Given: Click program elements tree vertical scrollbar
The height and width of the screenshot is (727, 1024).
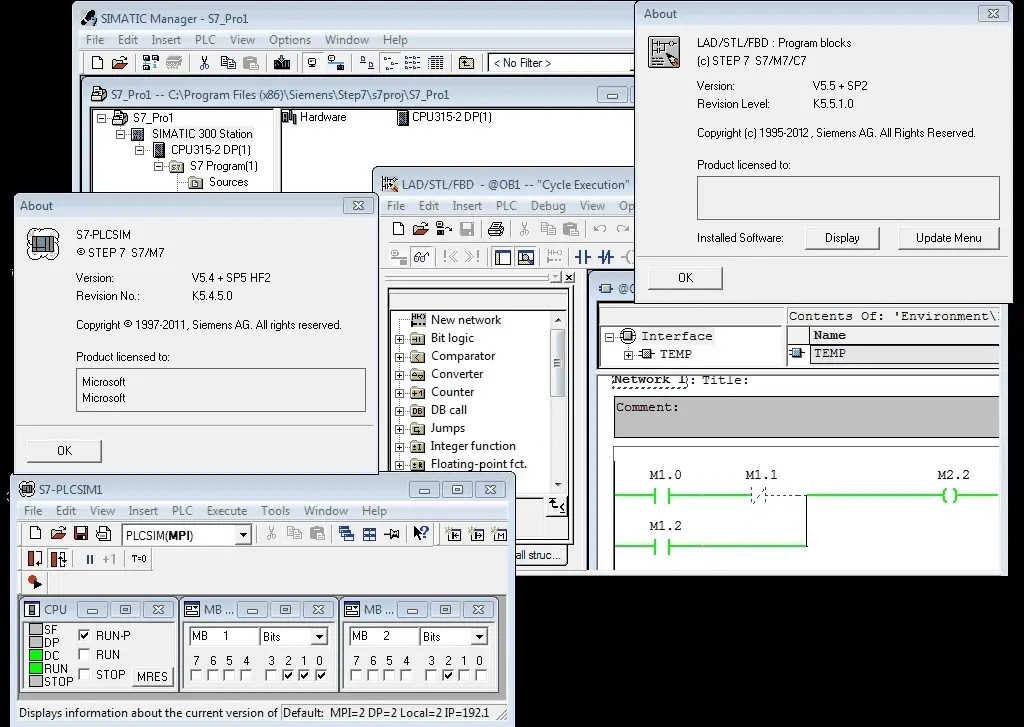Looking at the screenshot, I should 558,402.
